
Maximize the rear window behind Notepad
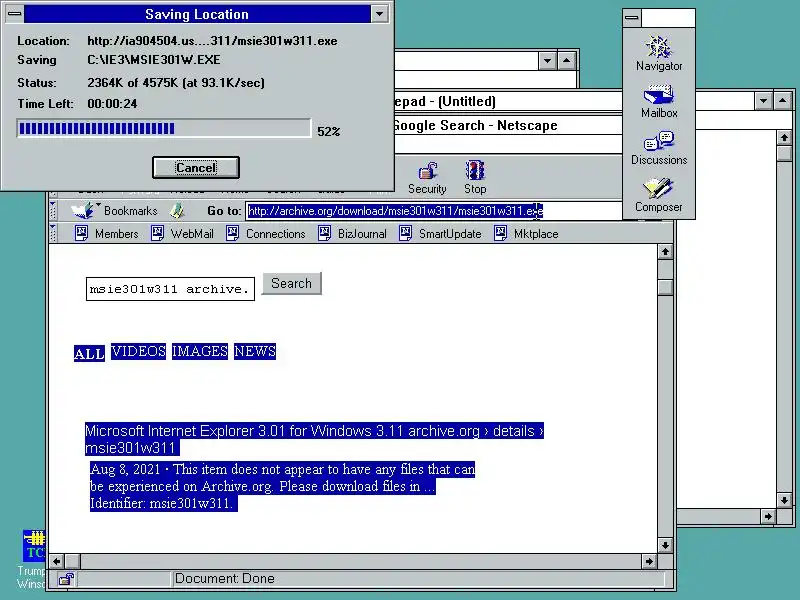point(566,61)
